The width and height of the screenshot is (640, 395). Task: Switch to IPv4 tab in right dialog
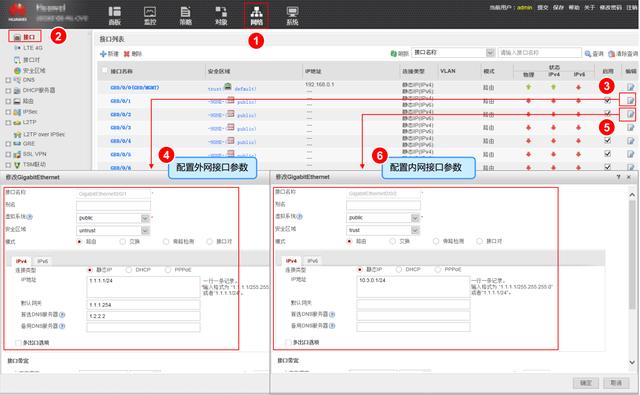coord(291,261)
